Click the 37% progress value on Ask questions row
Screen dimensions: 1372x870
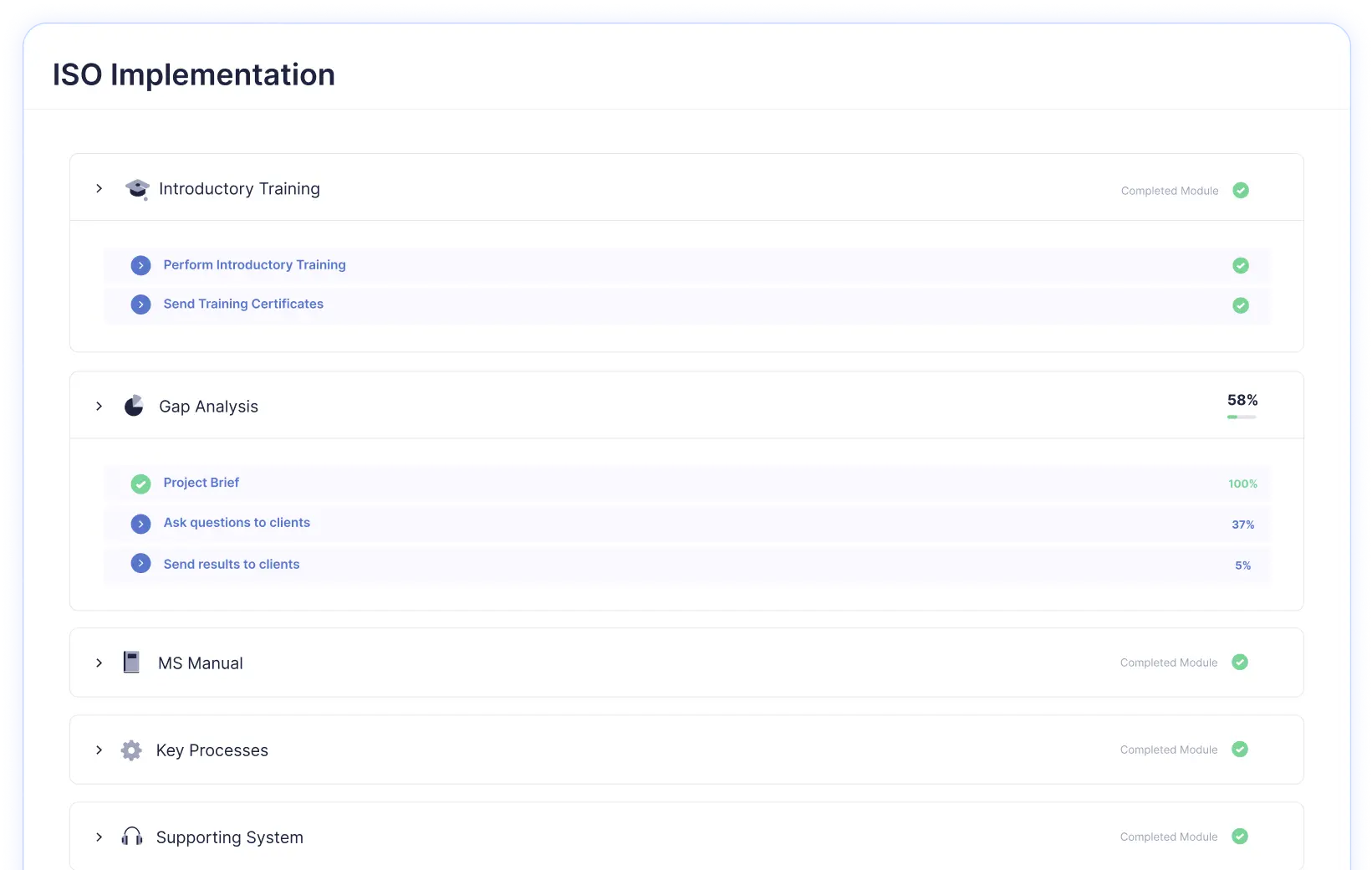[x=1243, y=525]
